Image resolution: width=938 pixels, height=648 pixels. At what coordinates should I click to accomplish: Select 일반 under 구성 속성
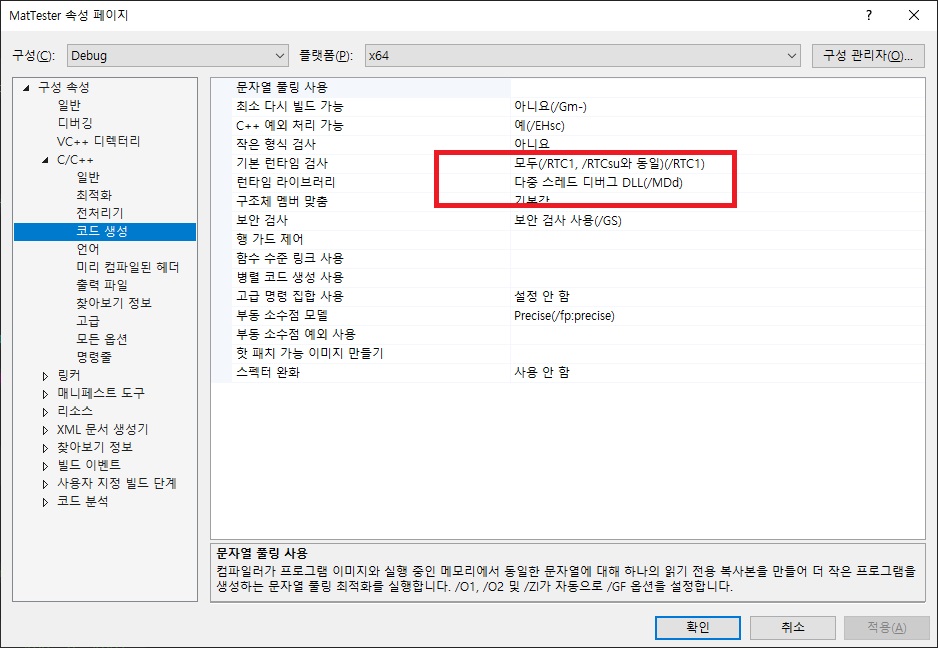point(69,105)
